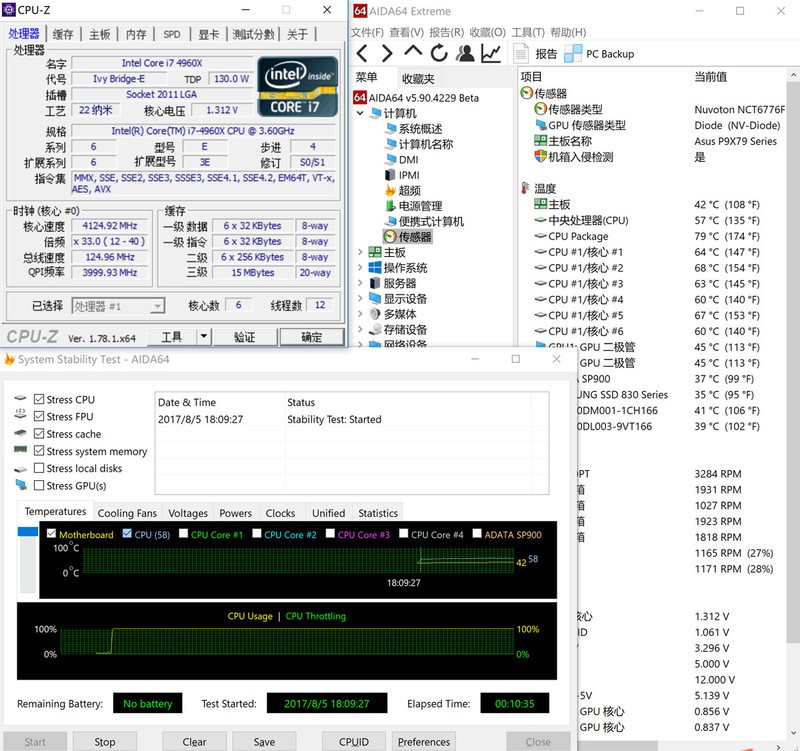Open the user icon in AIDA64 toolbar
The height and width of the screenshot is (751, 800).
(x=465, y=53)
